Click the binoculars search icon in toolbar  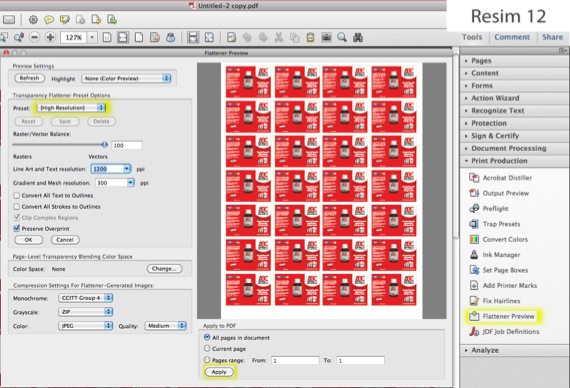358,37
